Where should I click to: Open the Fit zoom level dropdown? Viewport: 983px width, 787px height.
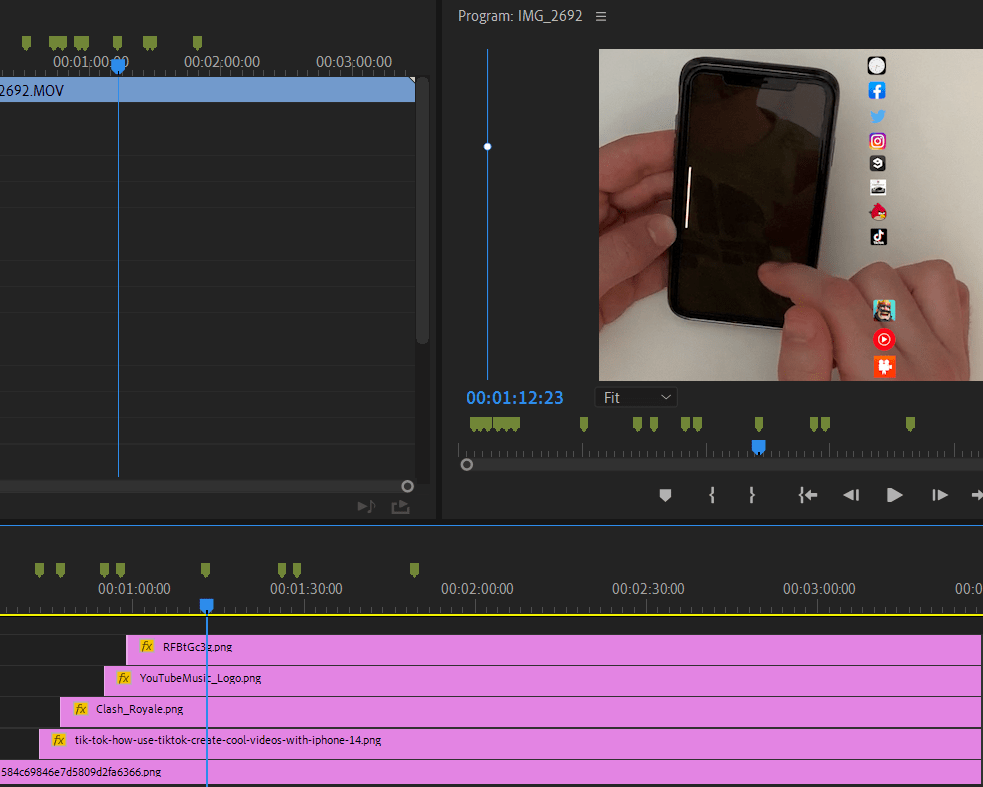click(636, 397)
